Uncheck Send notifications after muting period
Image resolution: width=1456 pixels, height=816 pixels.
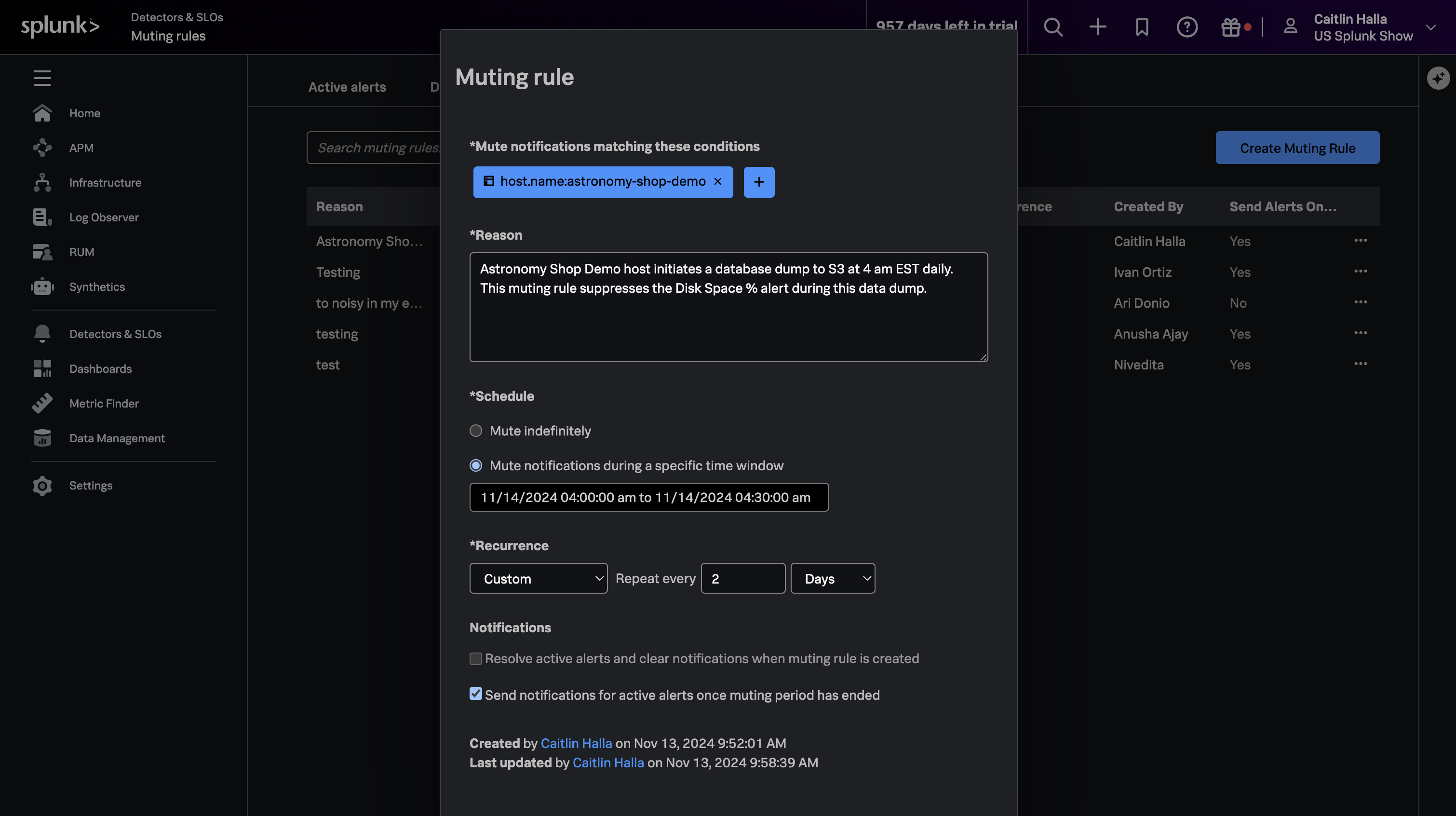pyautogui.click(x=476, y=694)
